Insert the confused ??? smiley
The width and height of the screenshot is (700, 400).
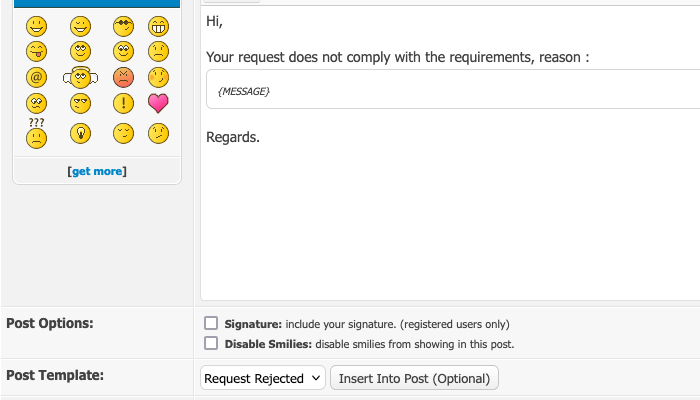pyautogui.click(x=37, y=133)
